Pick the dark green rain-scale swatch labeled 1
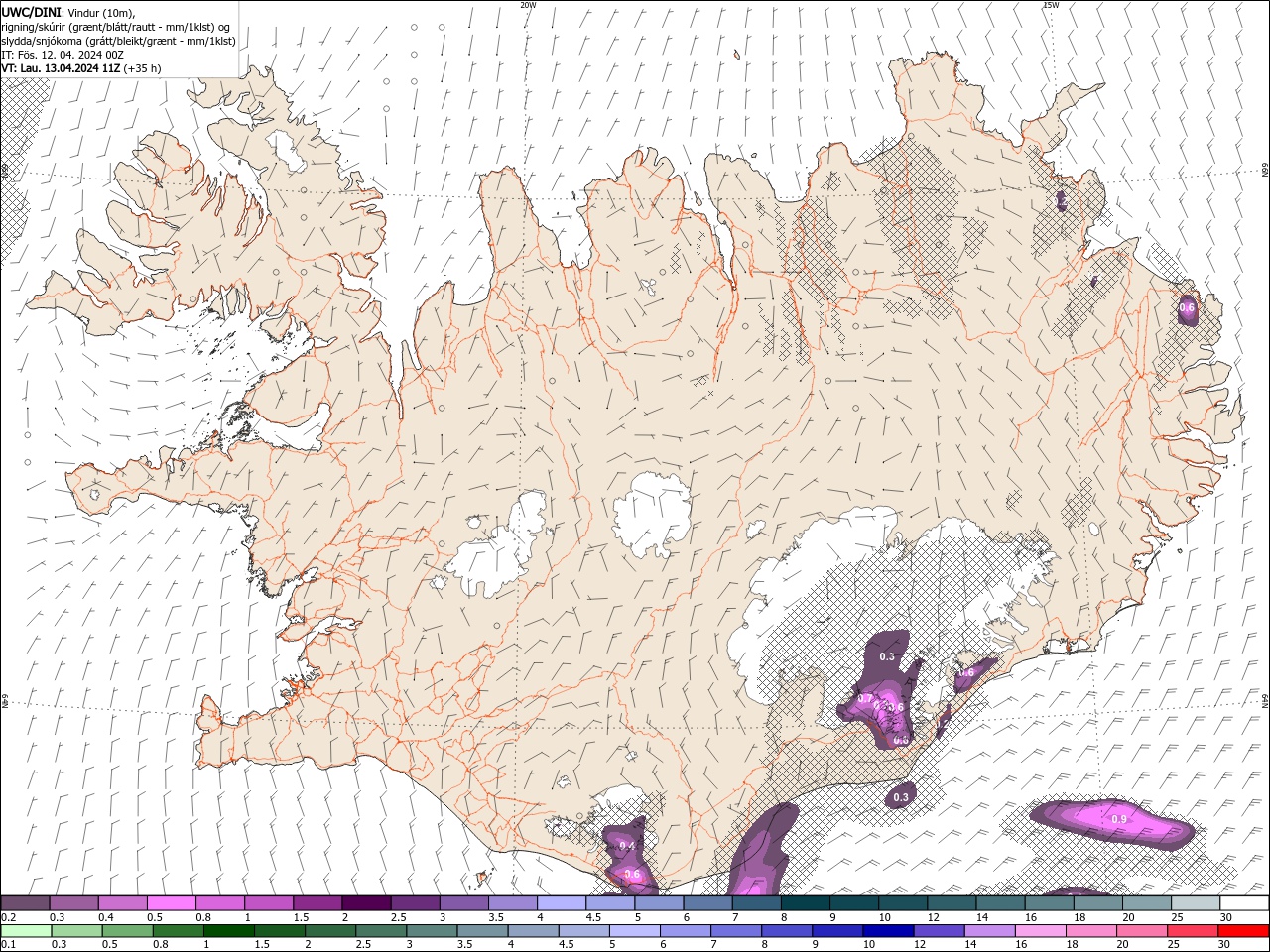 228,931
